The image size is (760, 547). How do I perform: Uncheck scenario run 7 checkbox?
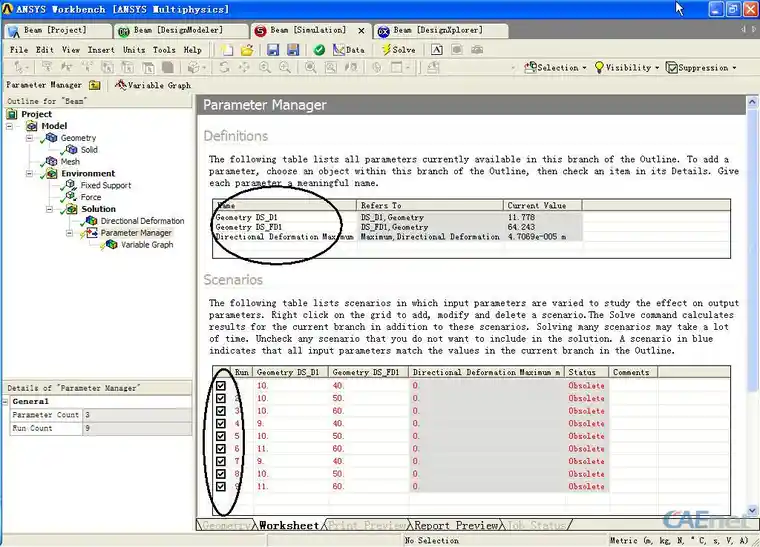coord(221,461)
